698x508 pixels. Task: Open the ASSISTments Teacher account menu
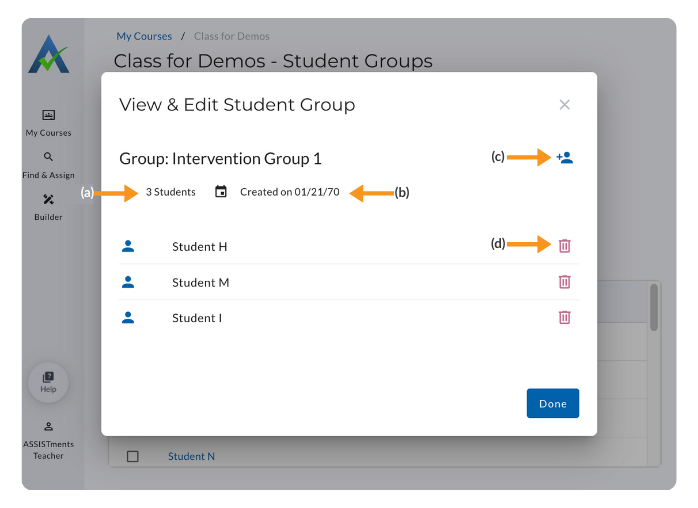[48, 440]
